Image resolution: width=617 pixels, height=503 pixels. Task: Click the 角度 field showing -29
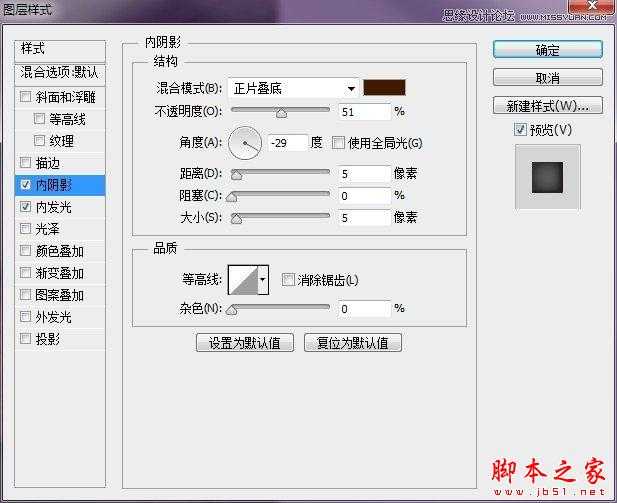click(287, 143)
